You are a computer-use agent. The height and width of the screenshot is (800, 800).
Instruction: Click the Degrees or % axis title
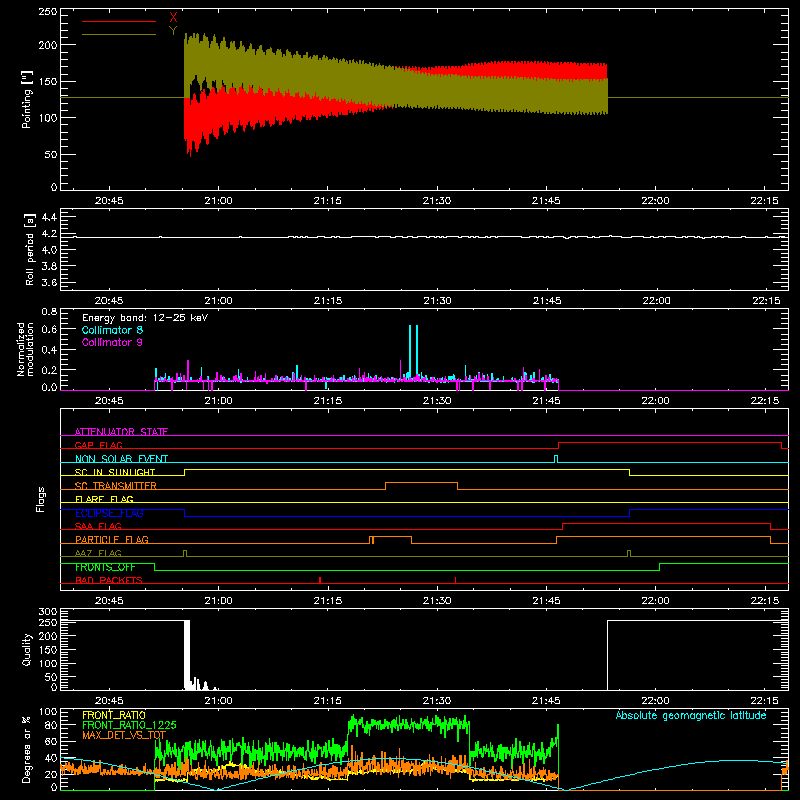click(27, 749)
